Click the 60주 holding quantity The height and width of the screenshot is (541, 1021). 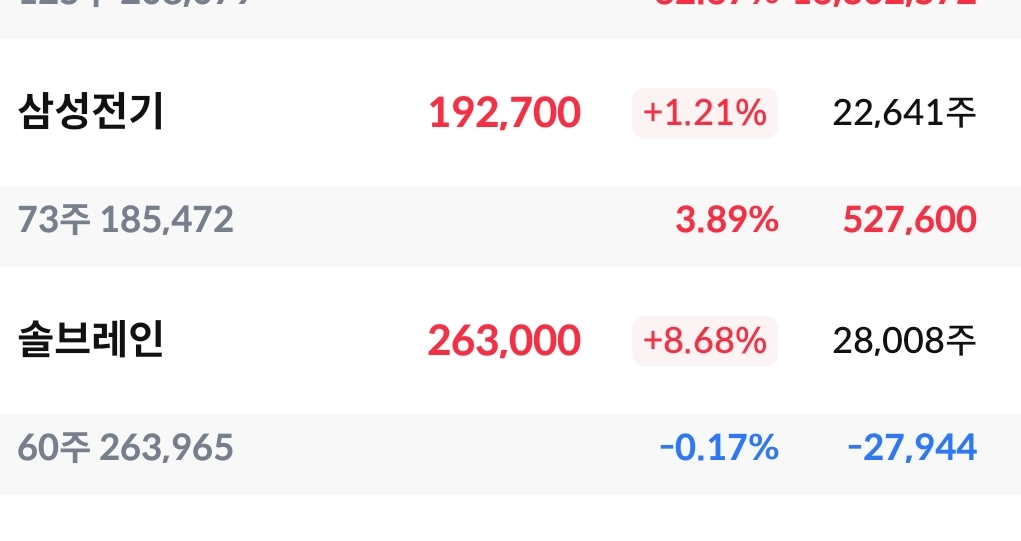coord(53,447)
